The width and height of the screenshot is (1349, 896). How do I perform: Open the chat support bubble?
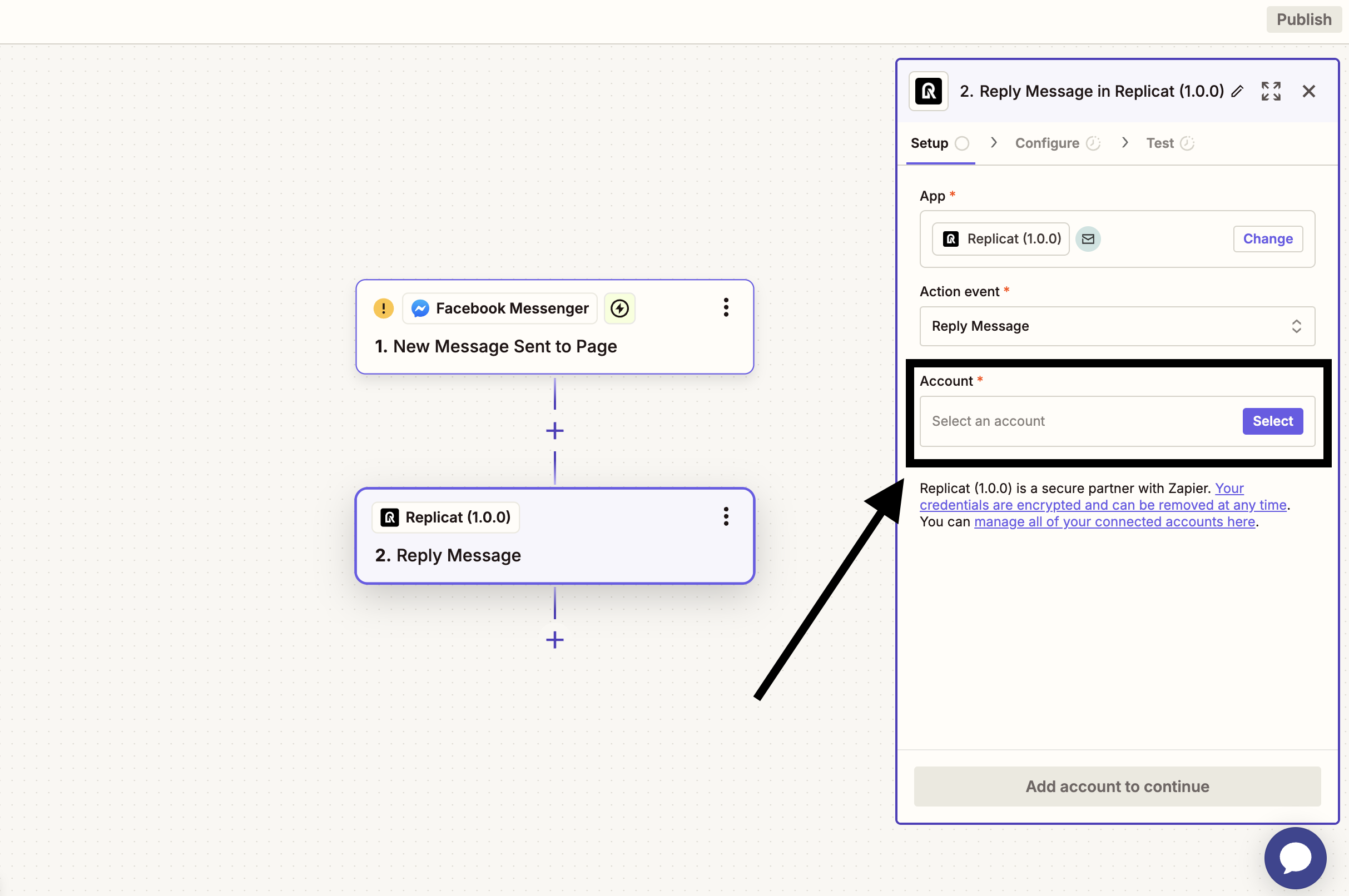pos(1295,858)
